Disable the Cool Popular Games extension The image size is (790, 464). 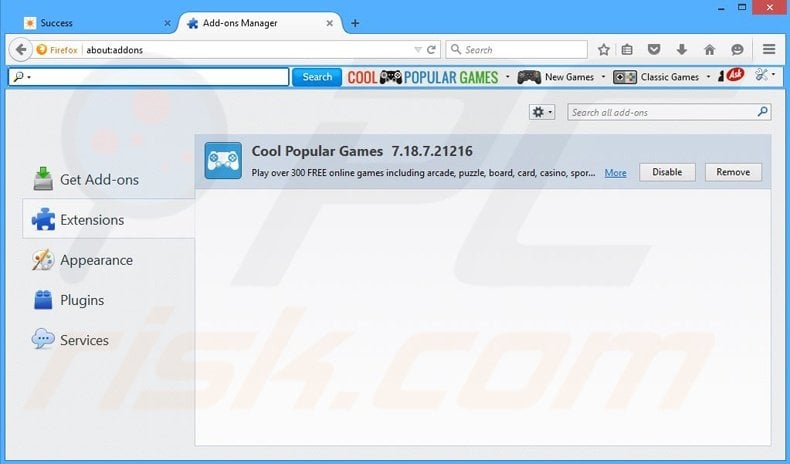(x=667, y=172)
